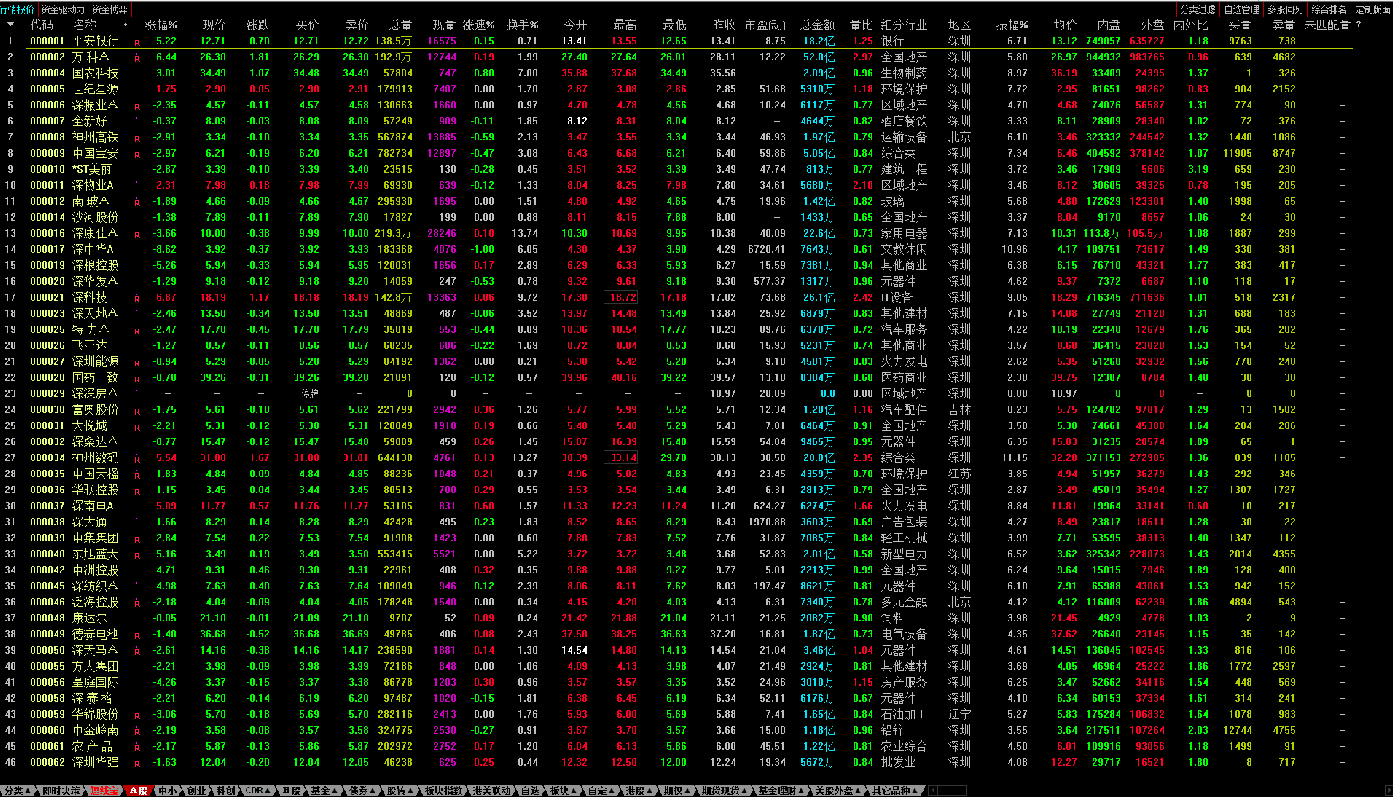This screenshot has height=797, width=1393.
Task: Select the 自选 bottom tab
Action: (531, 790)
